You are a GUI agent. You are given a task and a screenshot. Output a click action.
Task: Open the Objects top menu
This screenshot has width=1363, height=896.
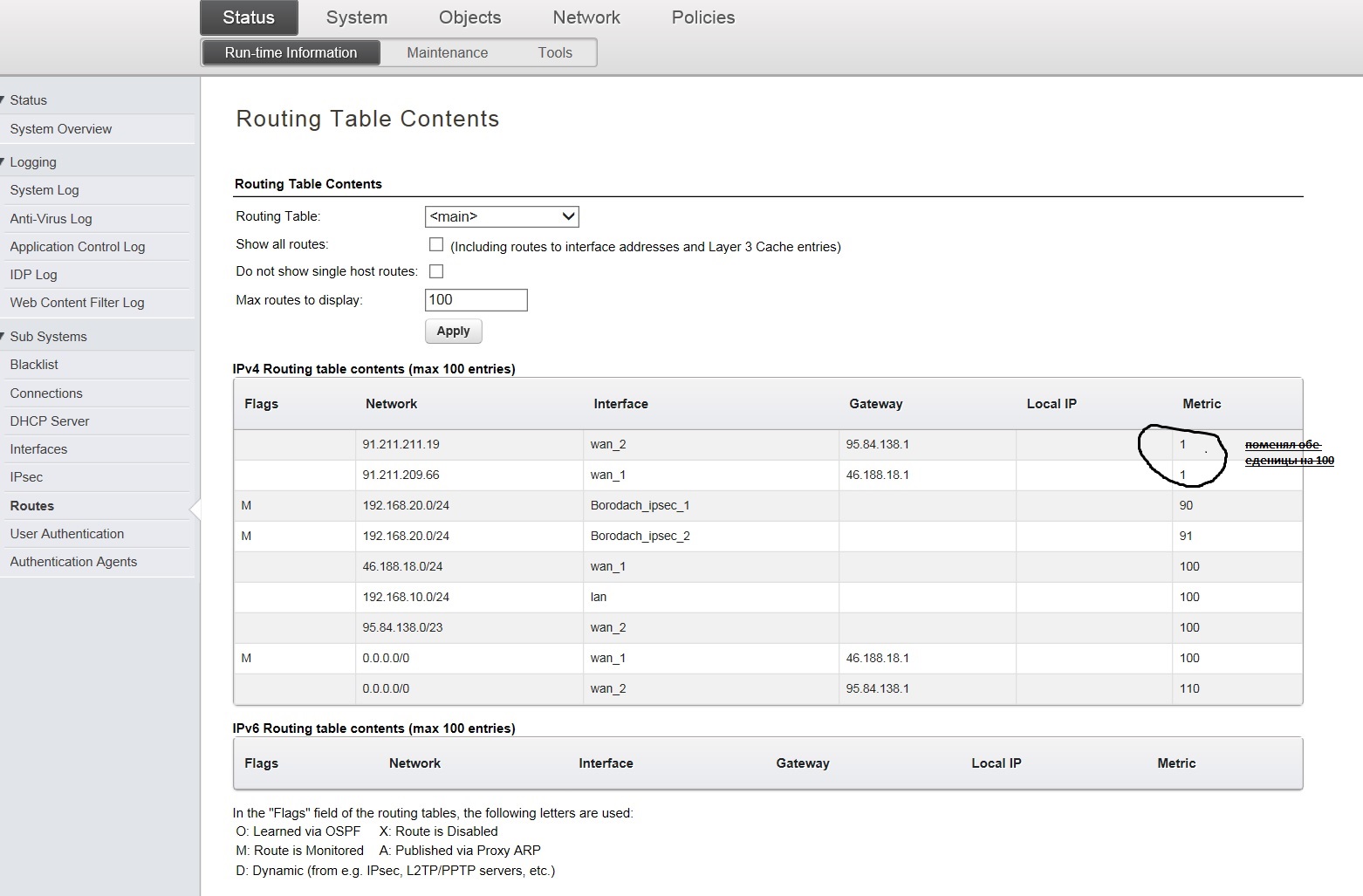(x=469, y=17)
